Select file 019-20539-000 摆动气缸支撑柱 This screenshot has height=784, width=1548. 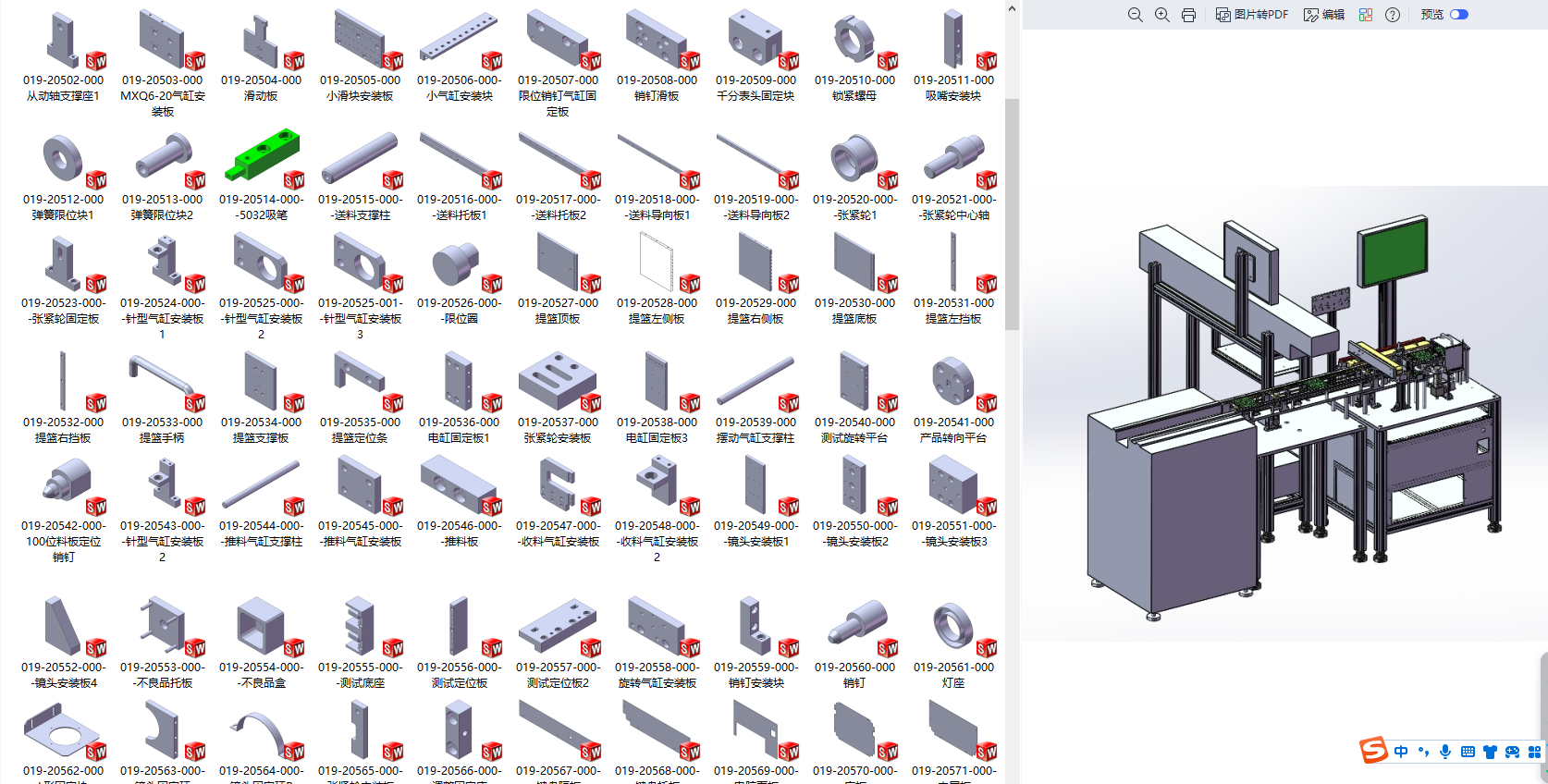point(756,398)
